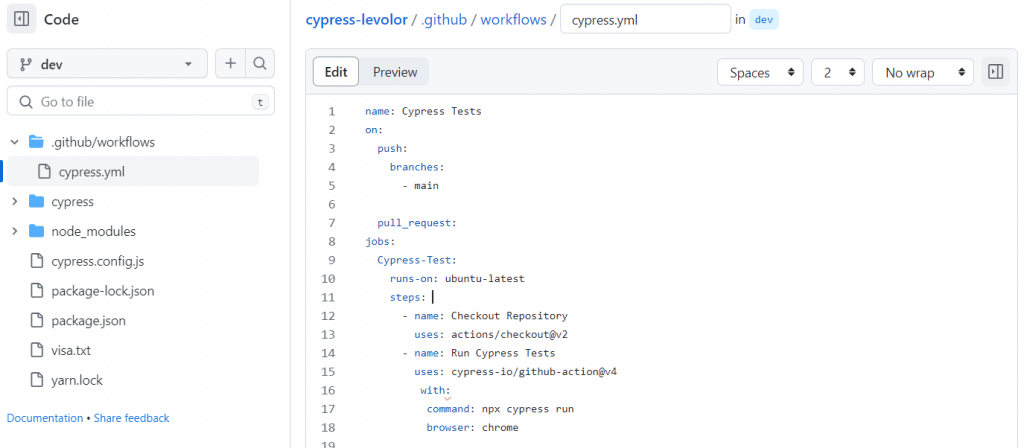Screen dimensions: 1024x448
Task: Focus the Go to file search field
Action: pyautogui.click(x=140, y=102)
